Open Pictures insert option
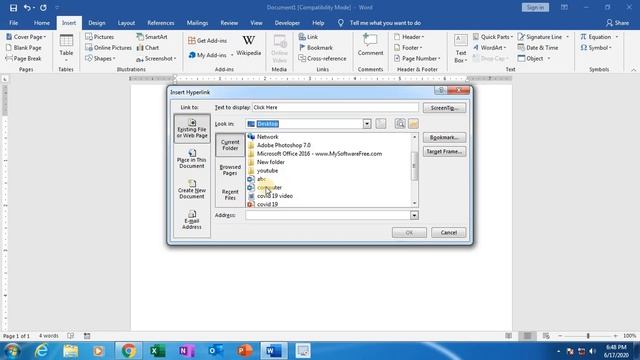Viewport: 640px width, 360px height. (100, 37)
